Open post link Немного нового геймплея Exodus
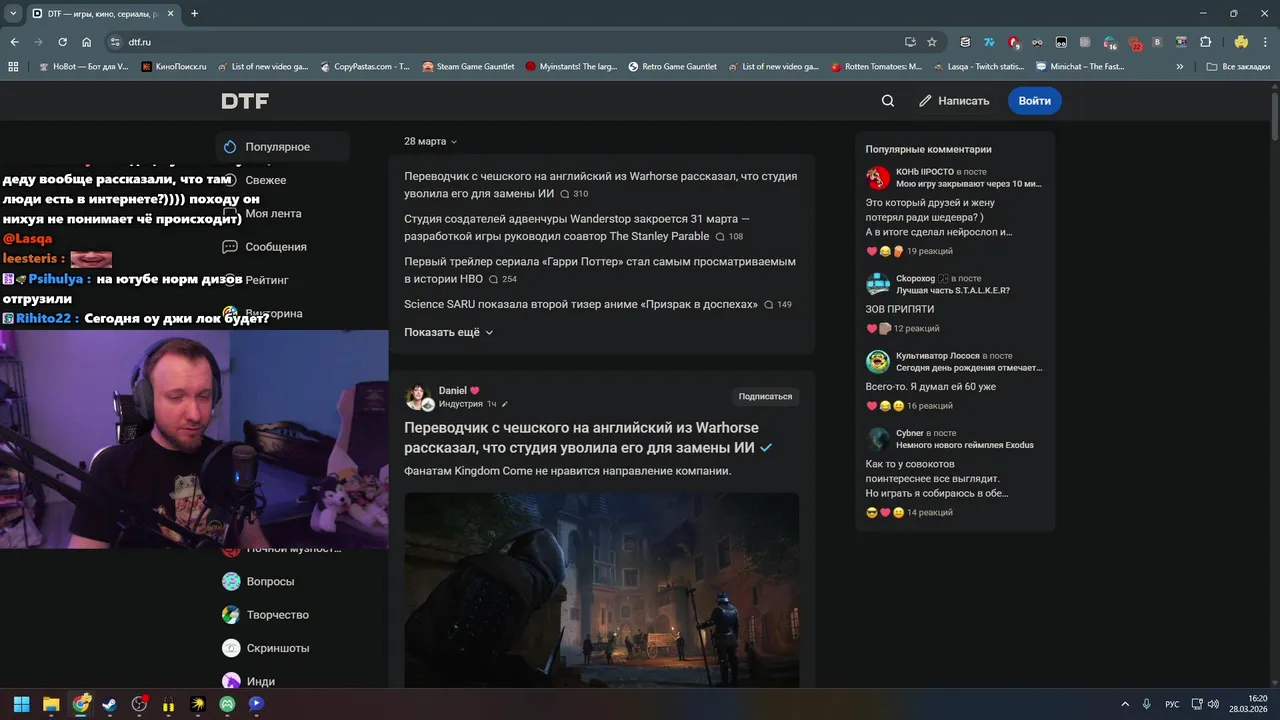This screenshot has height=720, width=1280. point(965,445)
